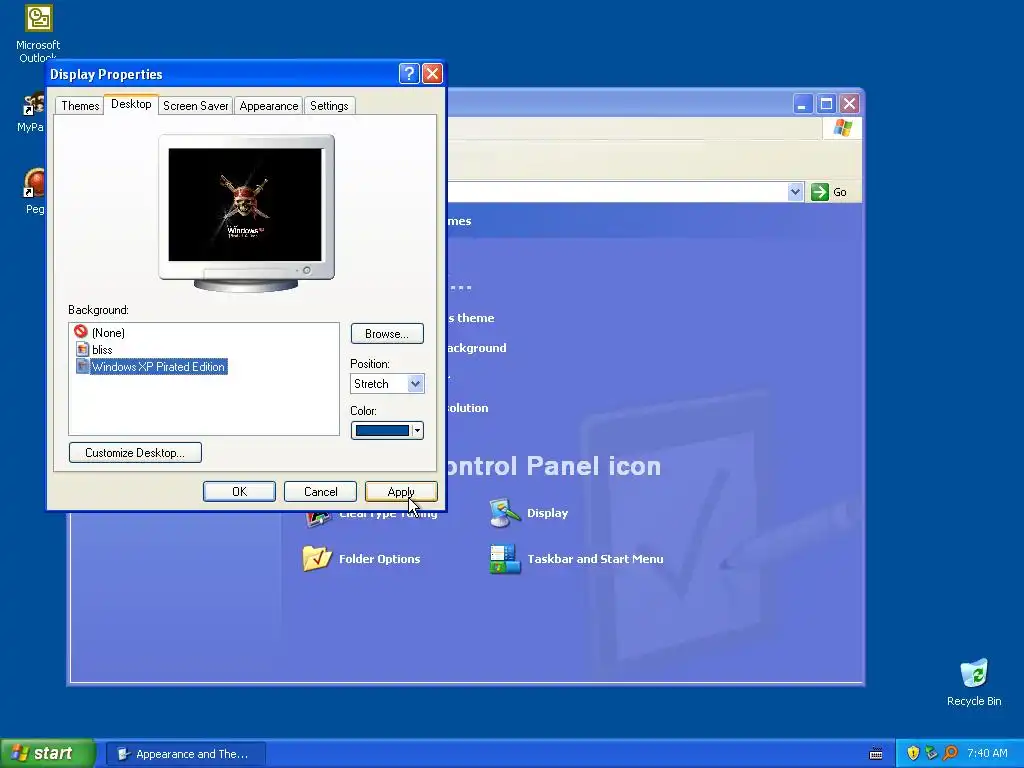The height and width of the screenshot is (768, 1024).
Task: Click the help question mark button
Action: click(409, 73)
